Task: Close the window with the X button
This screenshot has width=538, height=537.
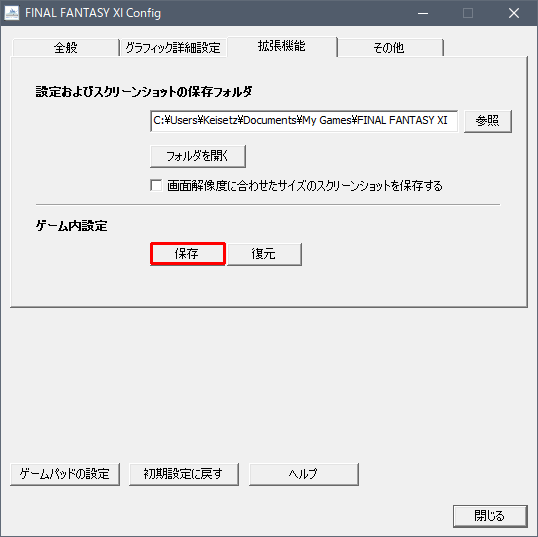Action: 514,13
